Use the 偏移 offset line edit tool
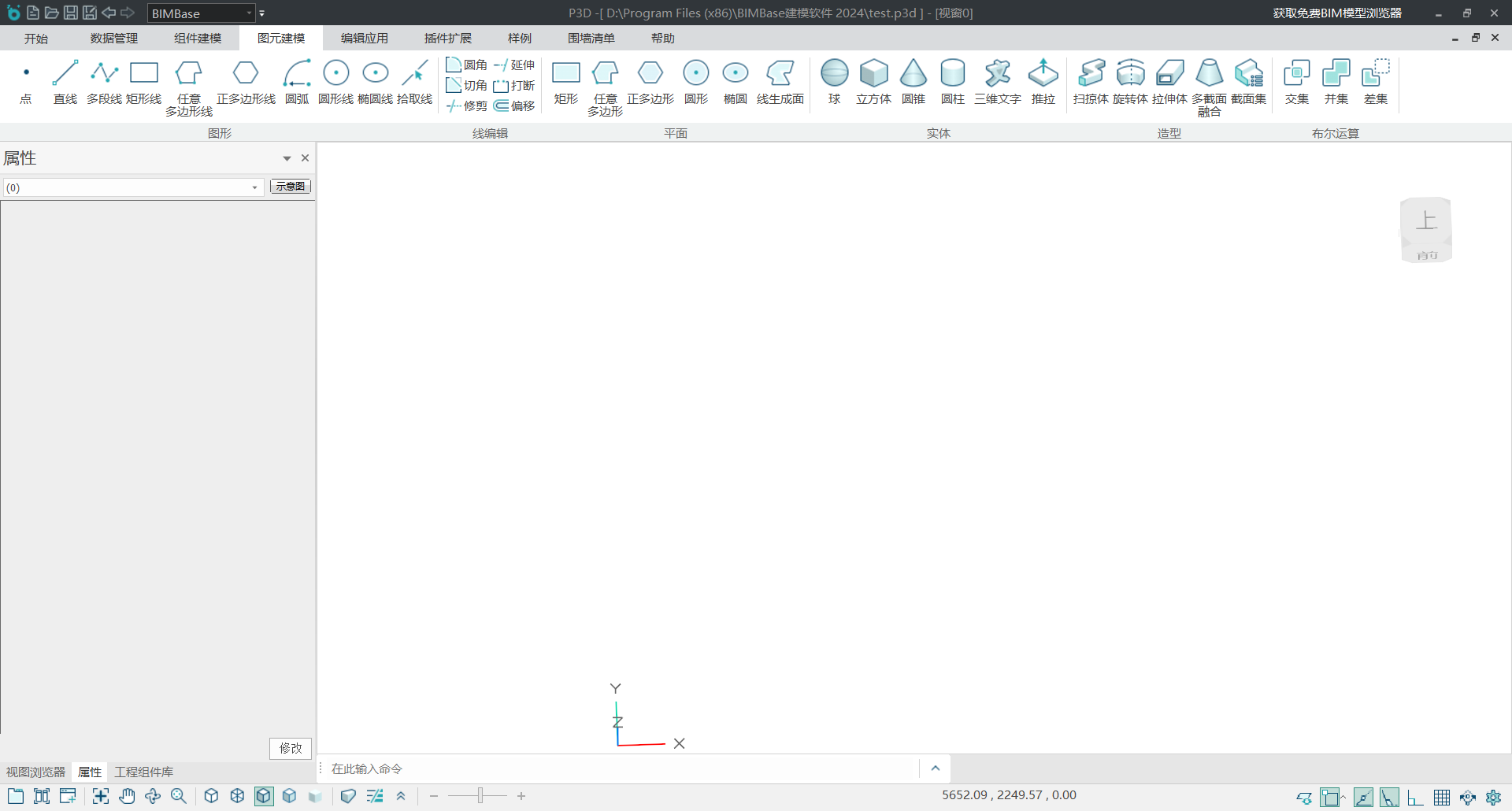The image size is (1512, 811). click(514, 106)
